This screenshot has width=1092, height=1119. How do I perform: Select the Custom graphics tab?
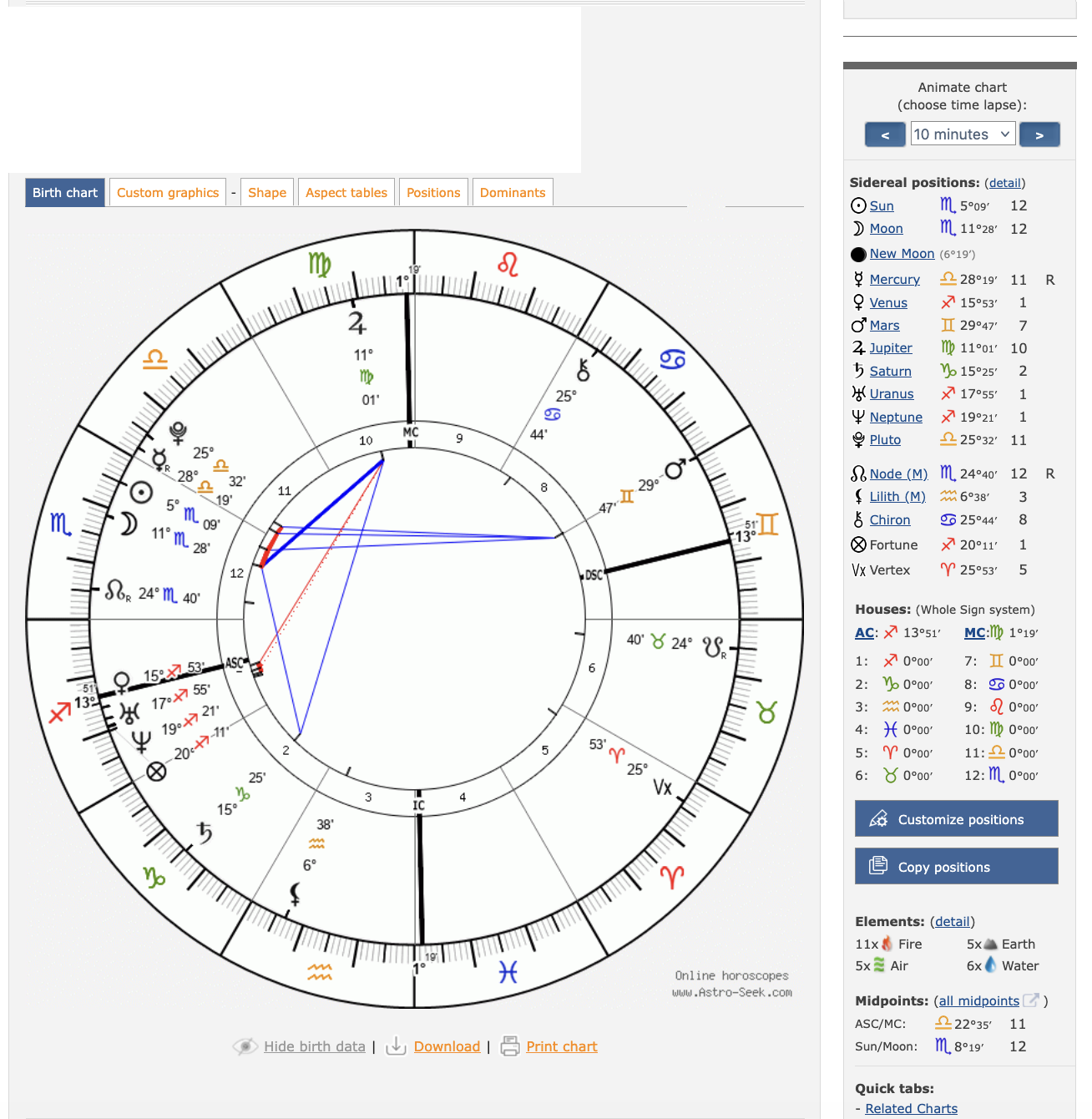(168, 193)
